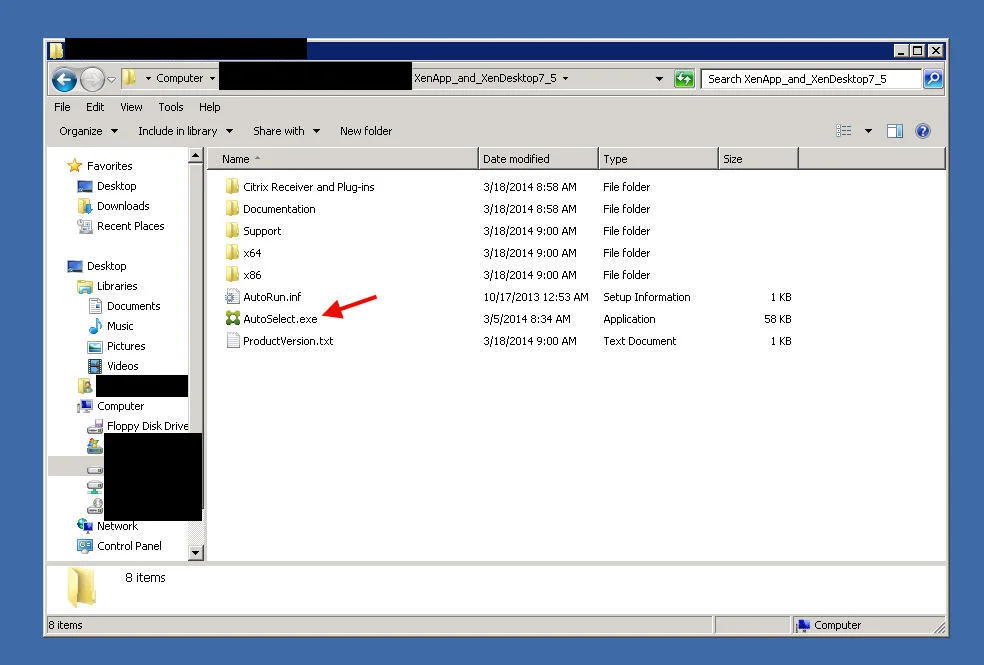Open the File menu

62,107
